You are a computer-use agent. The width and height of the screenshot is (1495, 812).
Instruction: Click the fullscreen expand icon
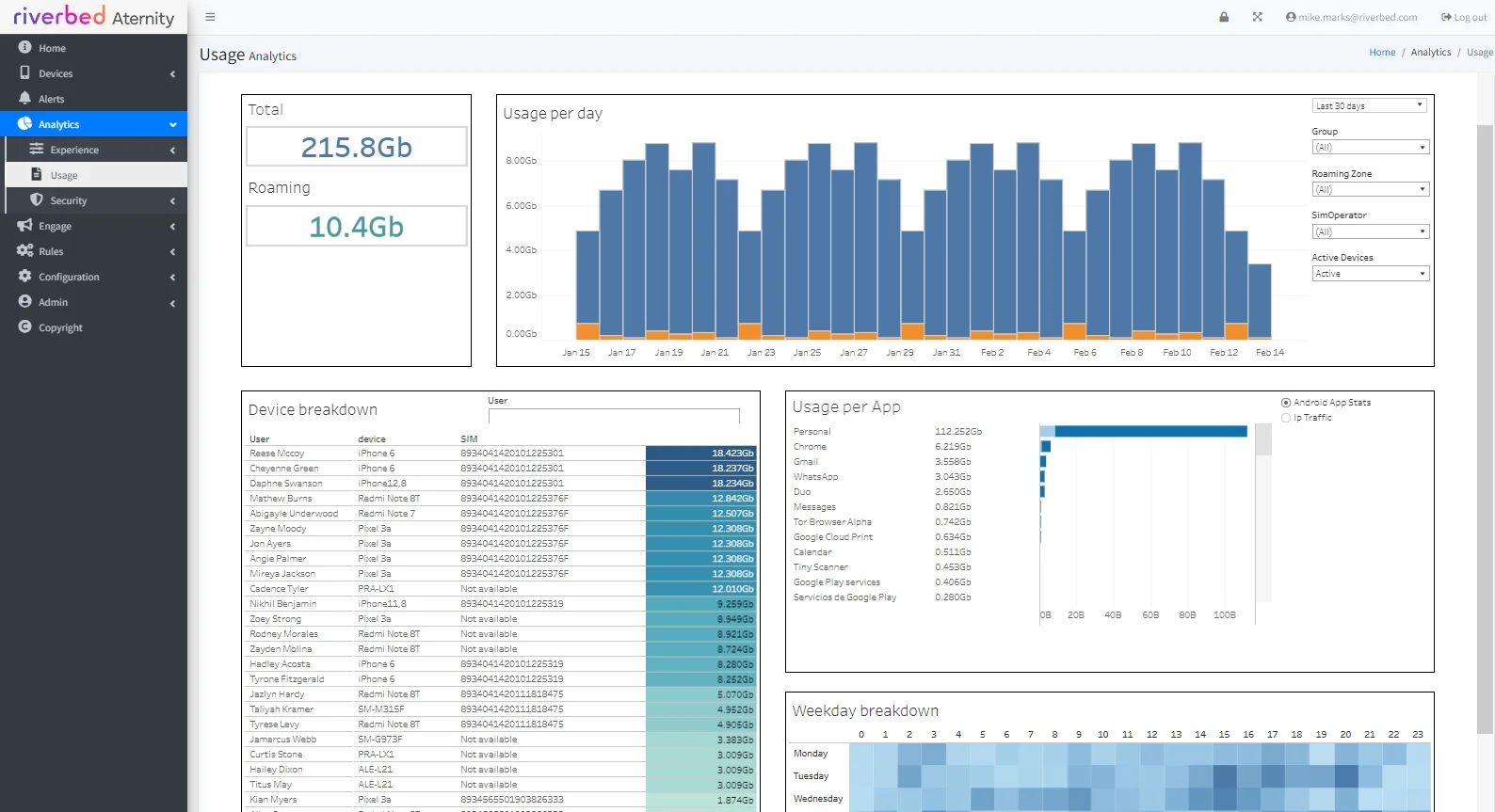(1257, 17)
